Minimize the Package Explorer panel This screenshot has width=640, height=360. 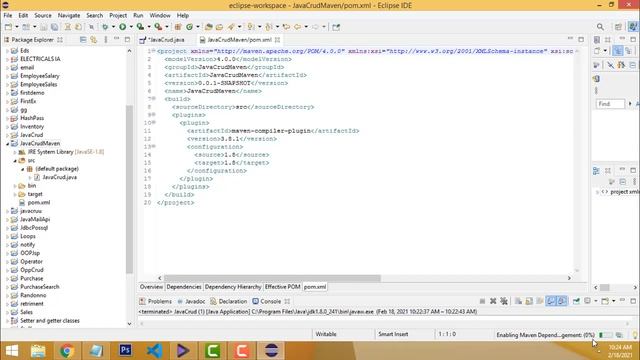tap(117, 39)
